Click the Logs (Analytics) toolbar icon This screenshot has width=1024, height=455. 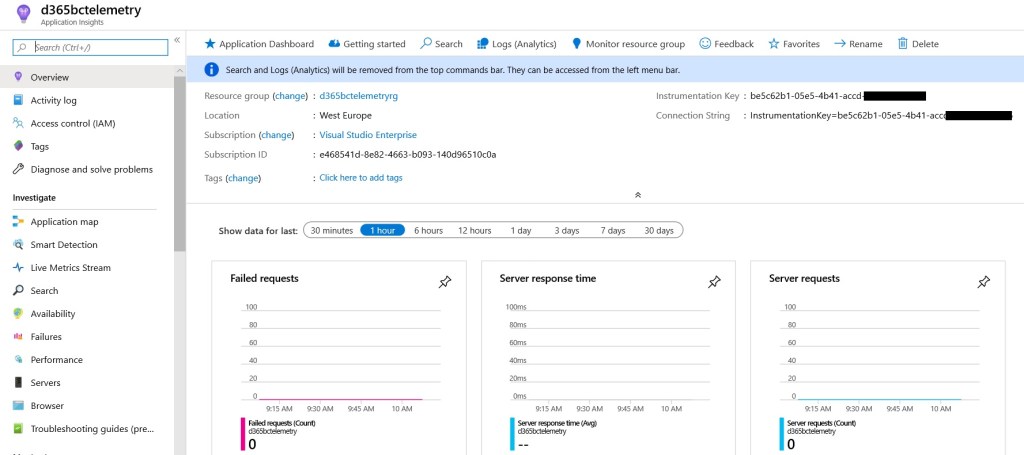click(483, 44)
